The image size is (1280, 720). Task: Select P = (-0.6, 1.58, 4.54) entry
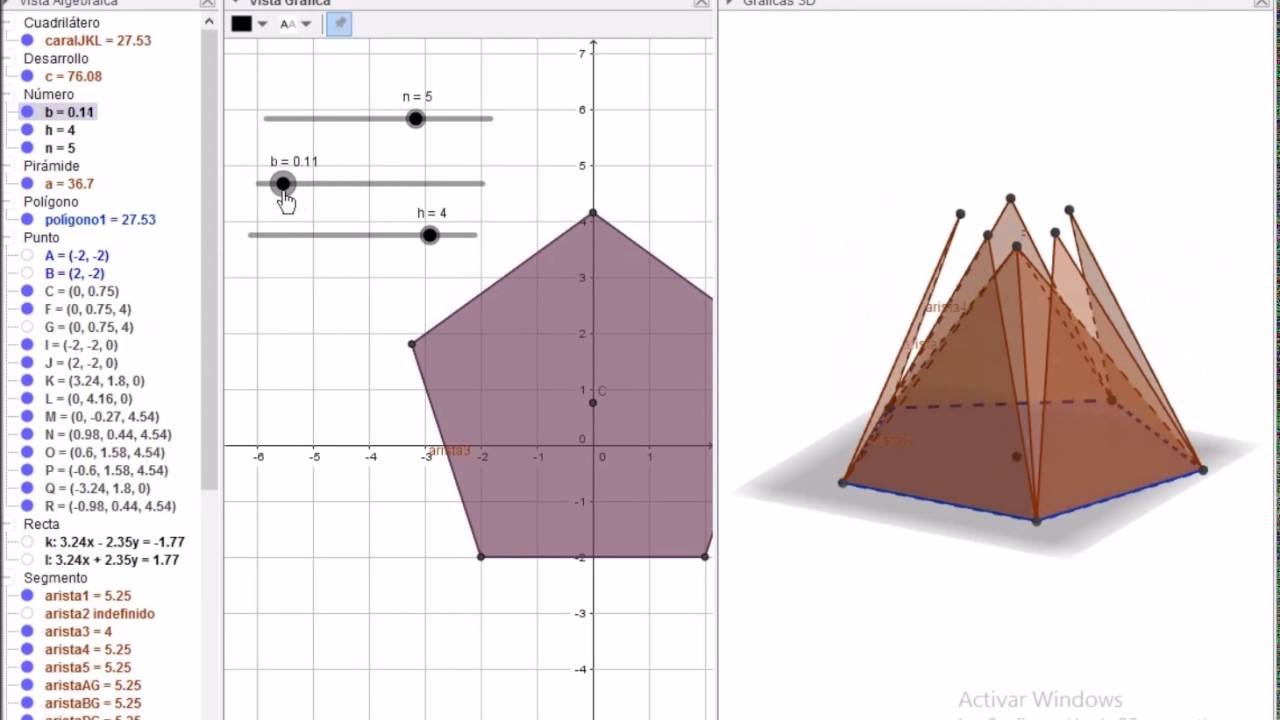pyautogui.click(x=106, y=472)
